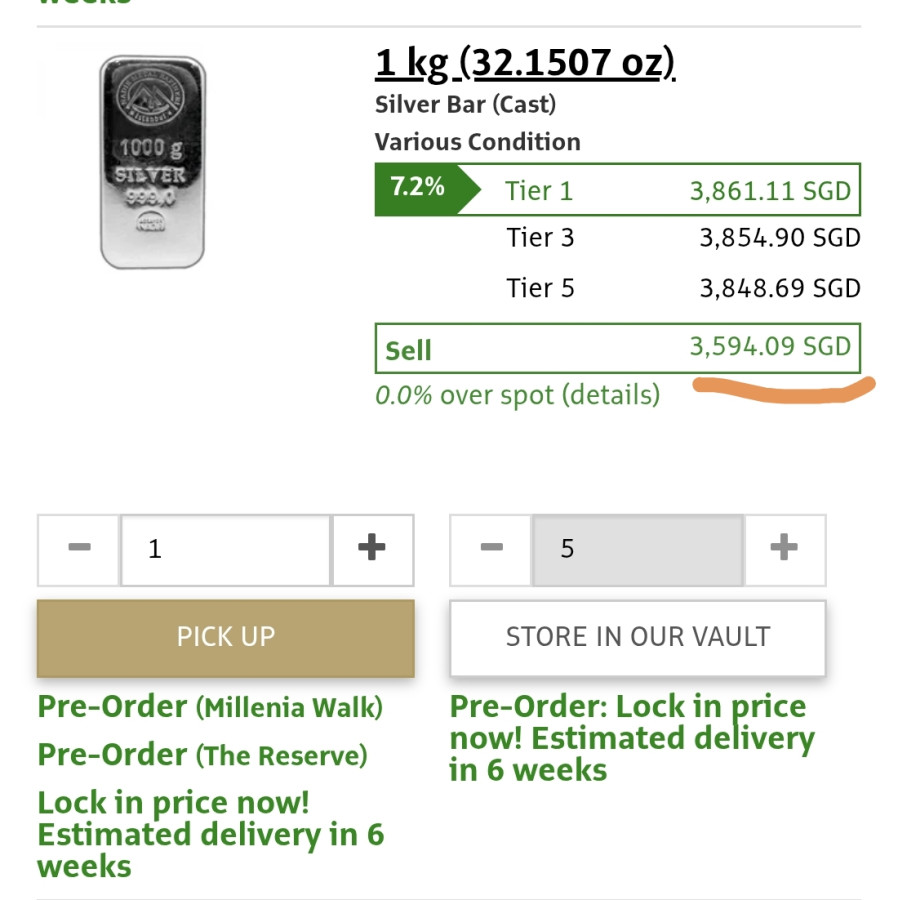
Task: Increase the pick up quantity with plus
Action: (x=372, y=549)
